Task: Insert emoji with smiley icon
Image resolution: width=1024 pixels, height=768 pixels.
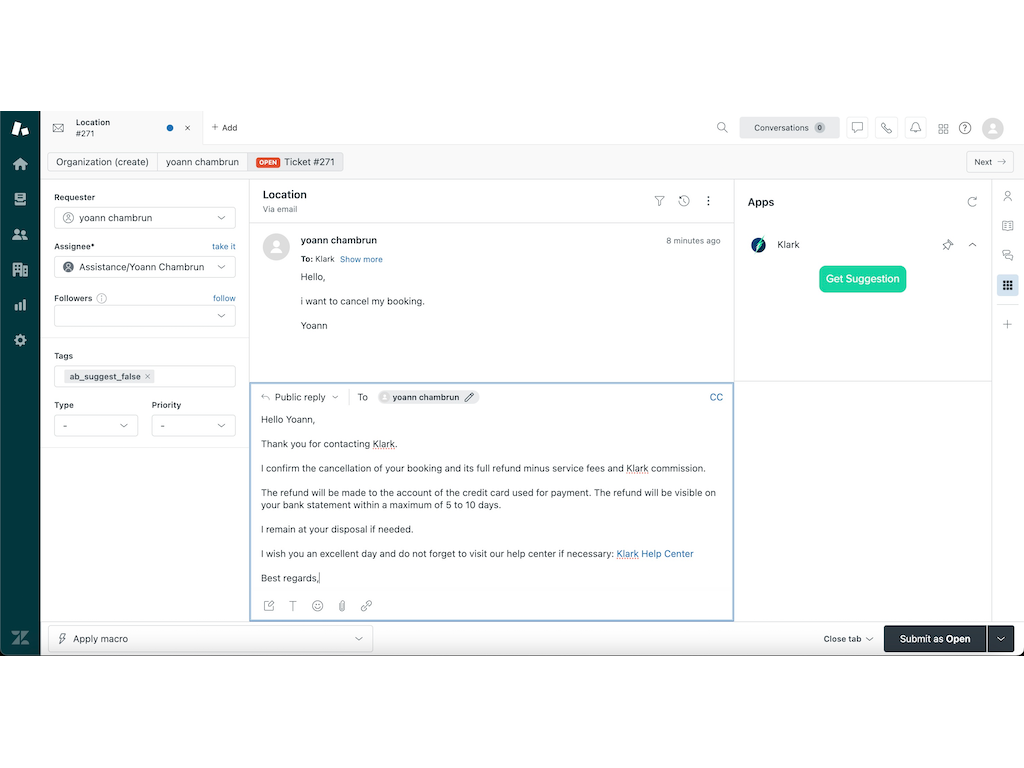Action: pos(317,606)
